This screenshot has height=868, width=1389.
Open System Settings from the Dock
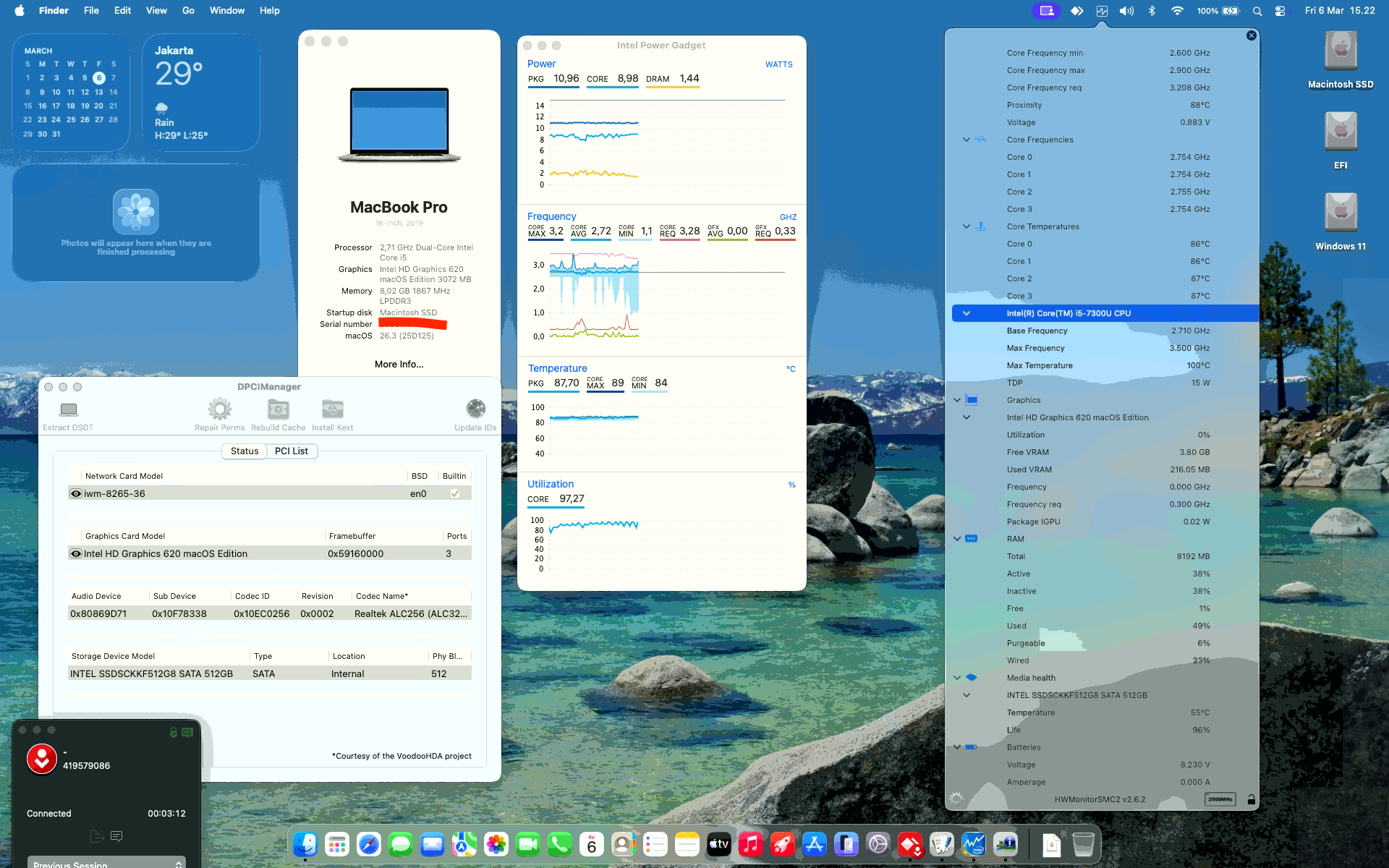pyautogui.click(x=878, y=844)
